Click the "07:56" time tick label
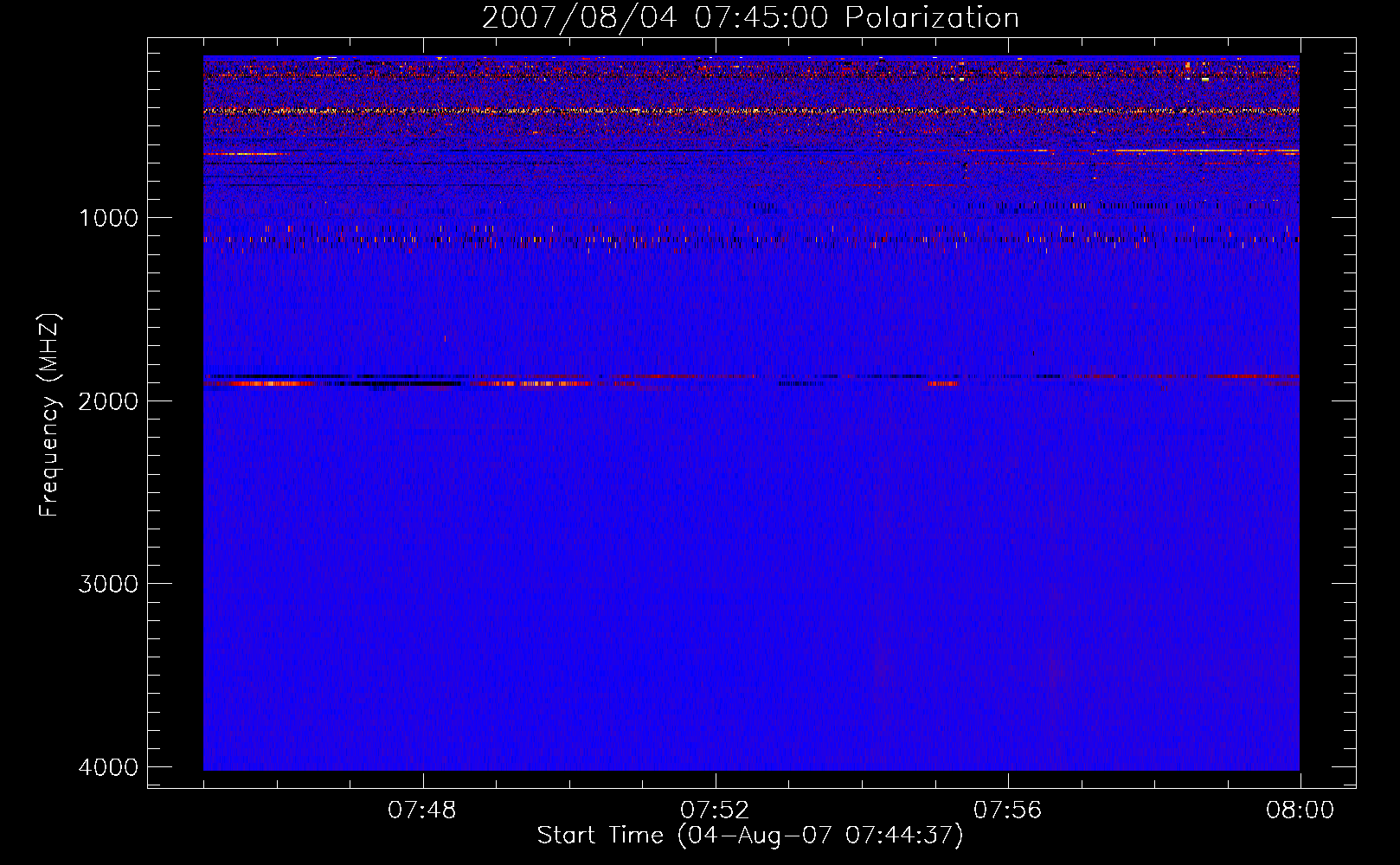The width and height of the screenshot is (1400, 865). (x=1008, y=811)
